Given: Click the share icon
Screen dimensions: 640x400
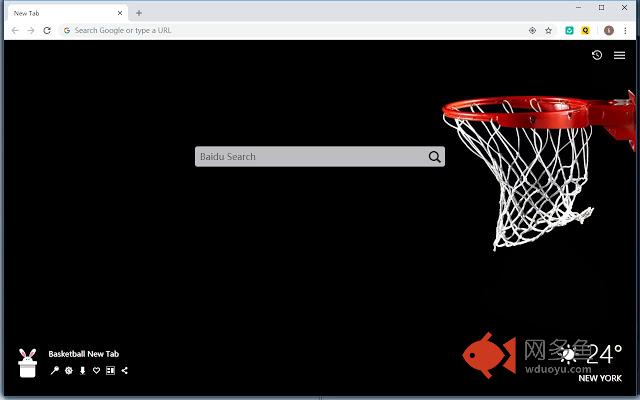Looking at the screenshot, I should click(x=124, y=370).
